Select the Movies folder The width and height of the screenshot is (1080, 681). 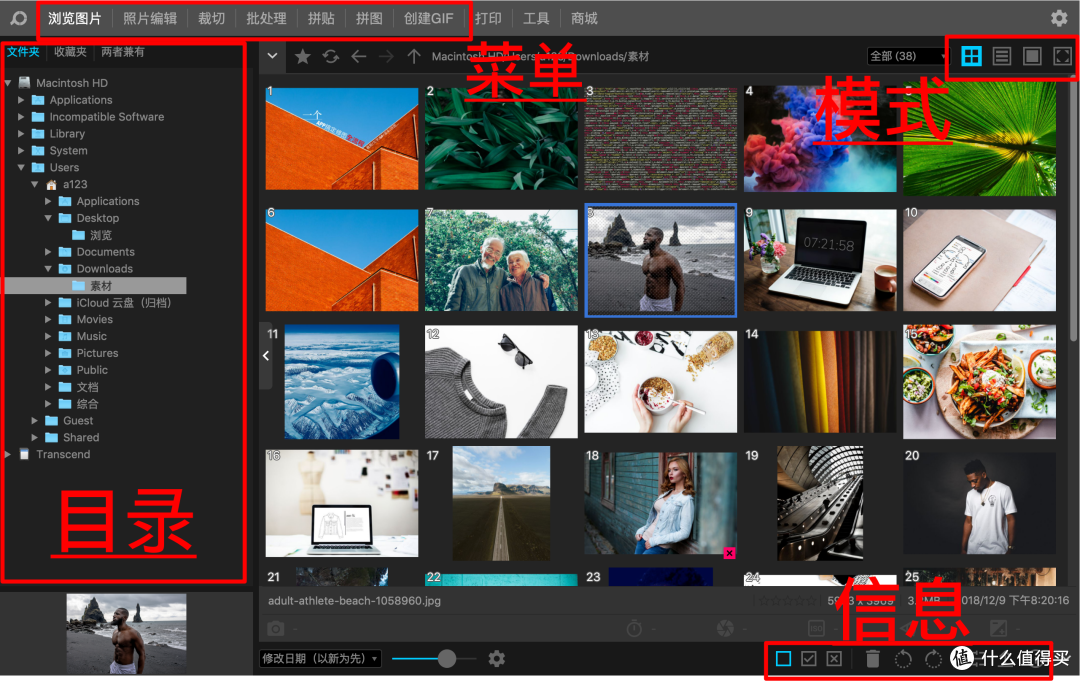(x=94, y=319)
